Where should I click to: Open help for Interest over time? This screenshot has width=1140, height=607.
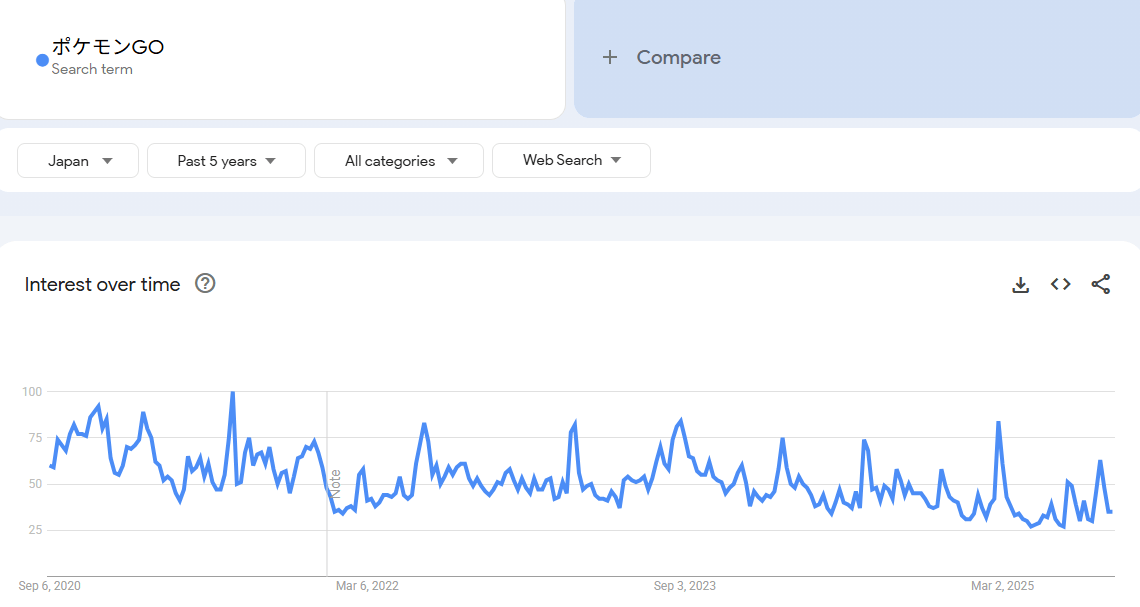pos(205,284)
